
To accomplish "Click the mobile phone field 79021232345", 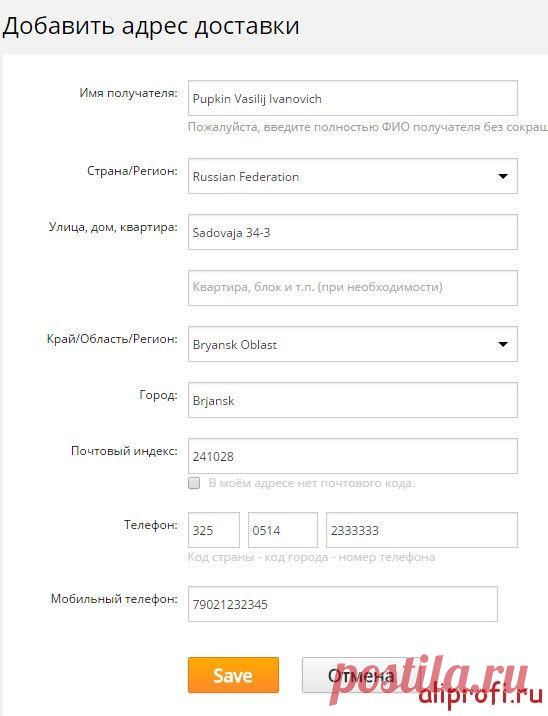I will pos(342,604).
